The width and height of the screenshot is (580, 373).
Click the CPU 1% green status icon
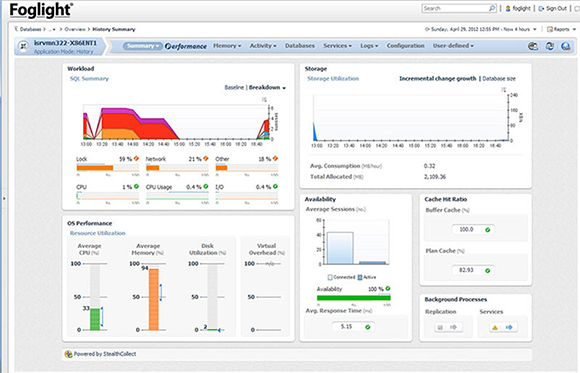[x=136, y=186]
